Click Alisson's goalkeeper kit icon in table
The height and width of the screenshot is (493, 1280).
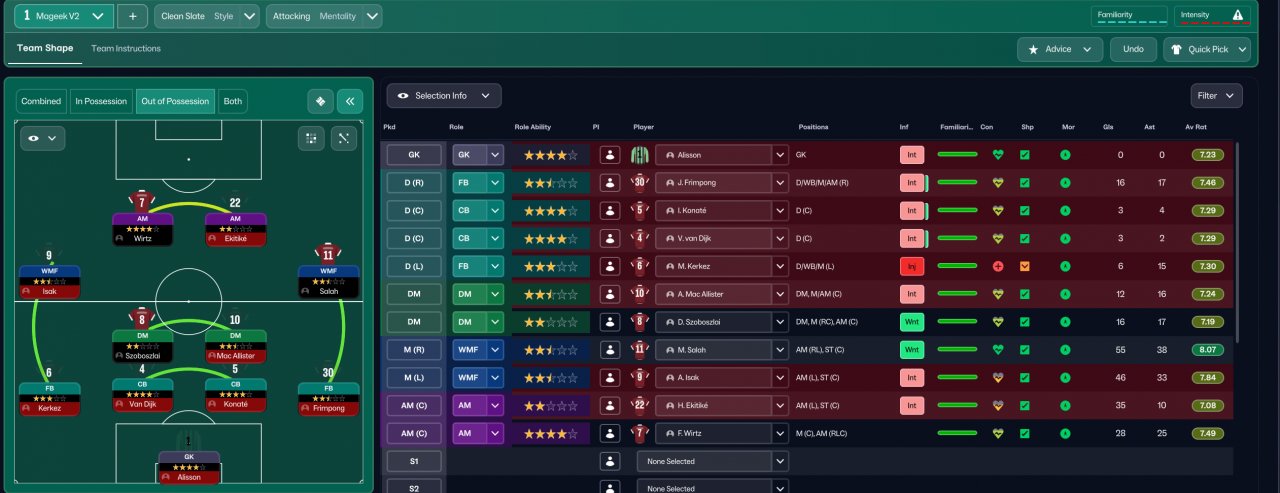coord(640,155)
